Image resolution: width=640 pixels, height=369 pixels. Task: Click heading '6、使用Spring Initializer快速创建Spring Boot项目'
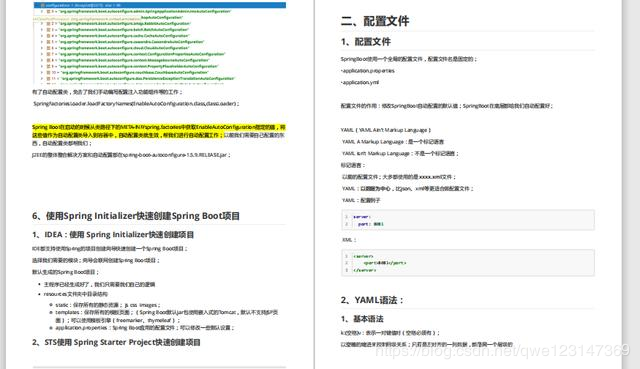coord(136,216)
